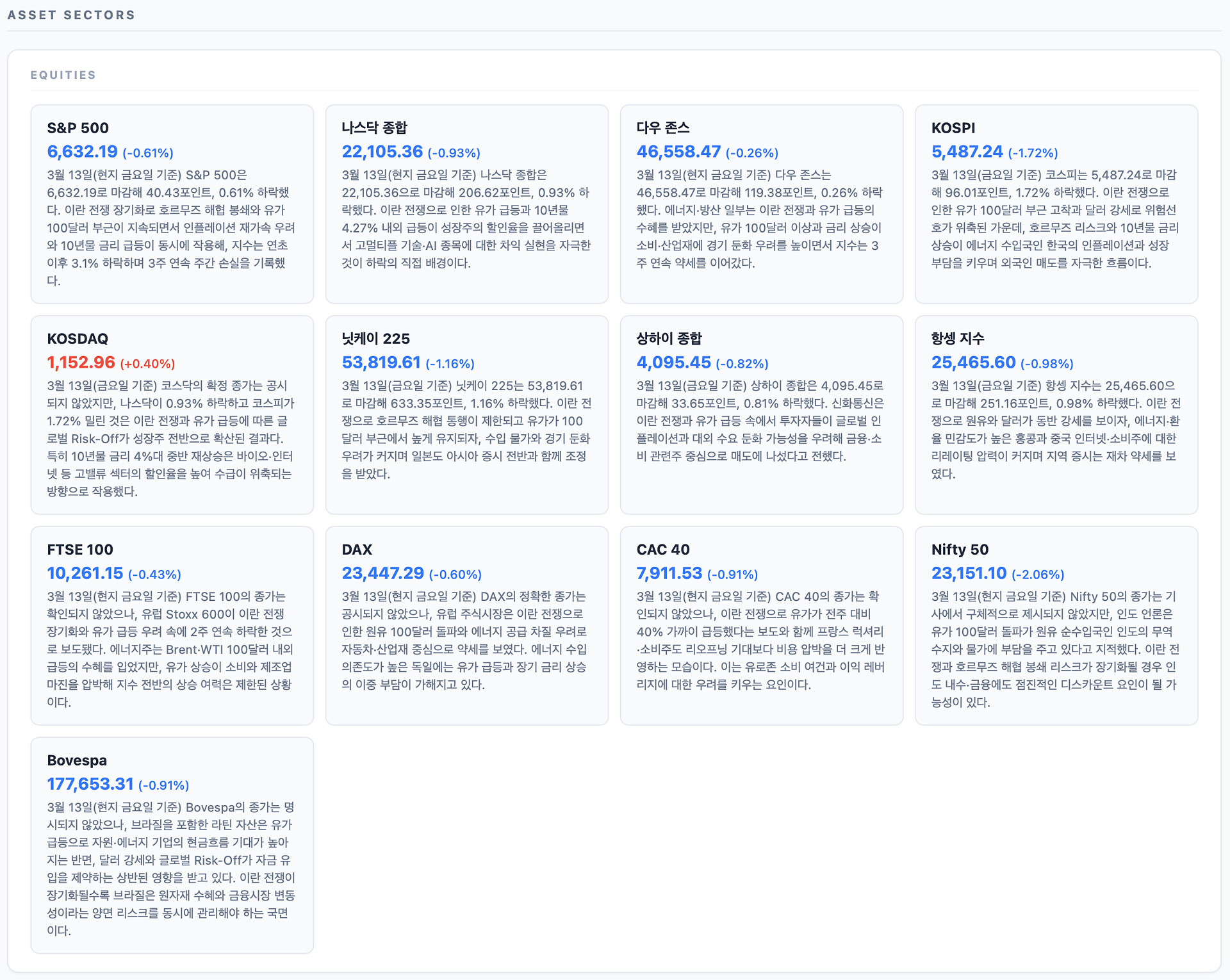1230x980 pixels.
Task: Click the red KOSDAQ value 1,152.96
Action: 81,363
